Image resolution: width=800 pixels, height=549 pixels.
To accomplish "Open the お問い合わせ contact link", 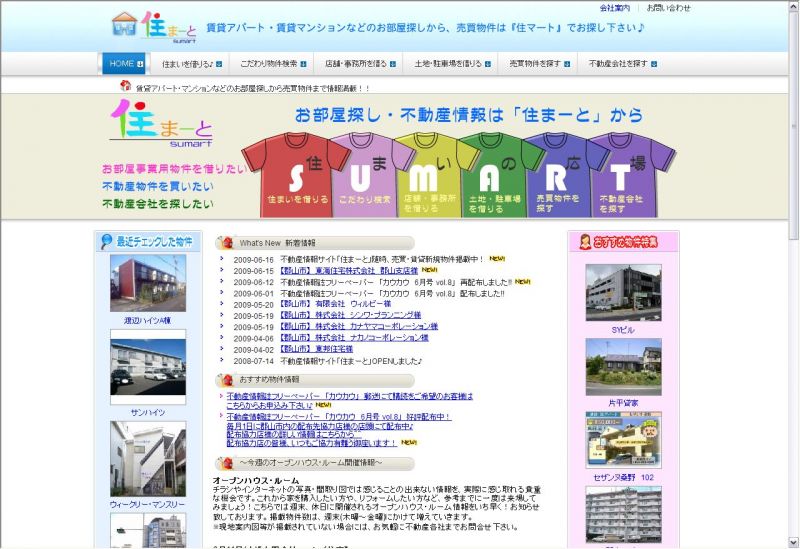I will 668,8.
